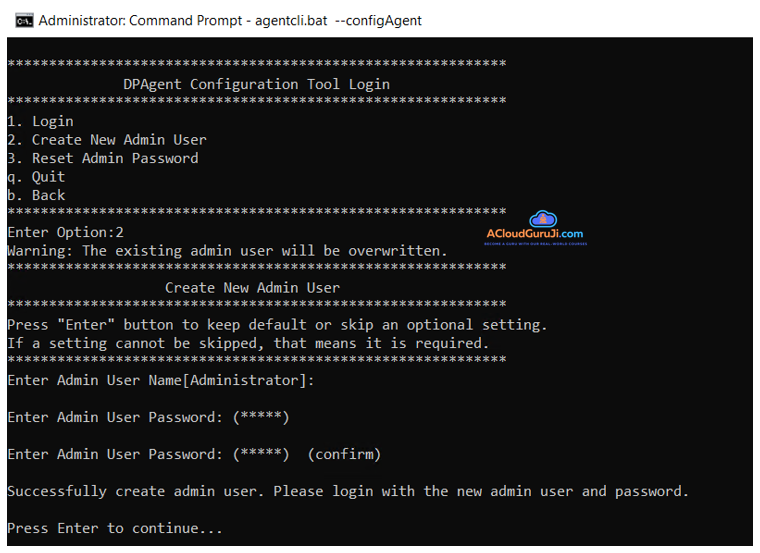Click the "q. Quit" menu line
Screen dimensions: 760x553
pyautogui.click(x=36, y=177)
